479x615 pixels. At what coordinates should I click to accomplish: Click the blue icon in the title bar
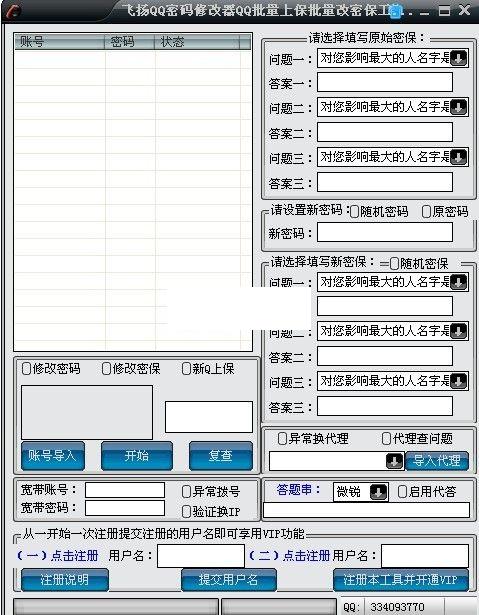[x=397, y=11]
